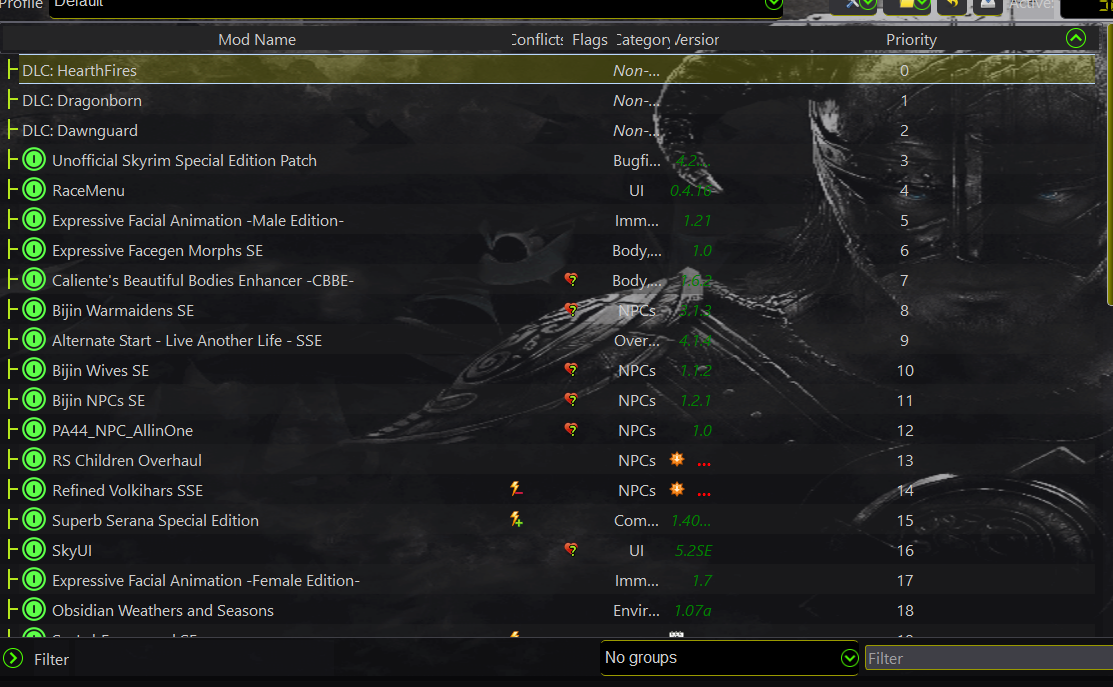Click the flag heart icon for SkyUI
Screen dimensions: 1113x687
tap(571, 549)
